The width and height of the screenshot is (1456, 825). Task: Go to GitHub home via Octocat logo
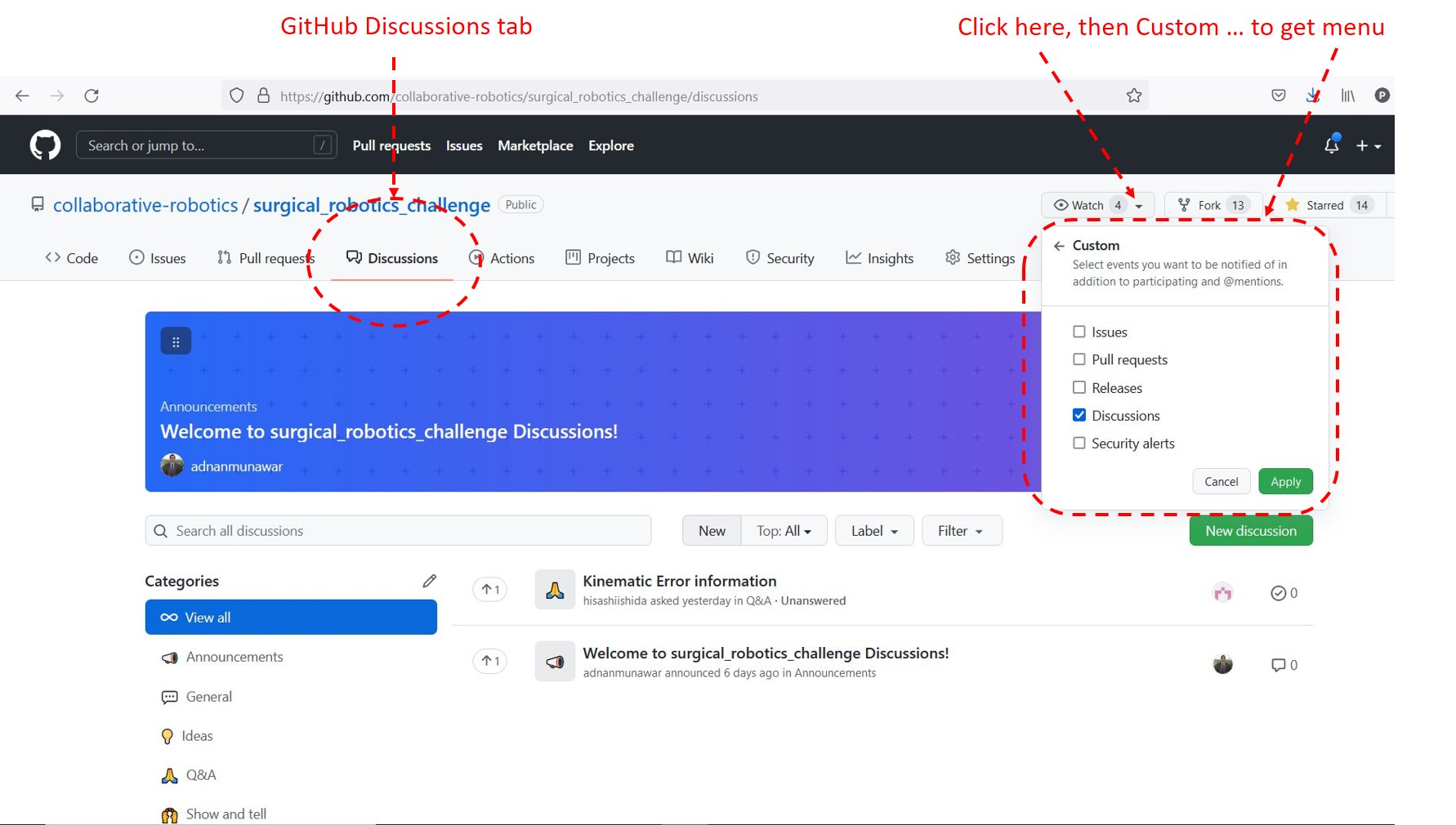tap(45, 145)
